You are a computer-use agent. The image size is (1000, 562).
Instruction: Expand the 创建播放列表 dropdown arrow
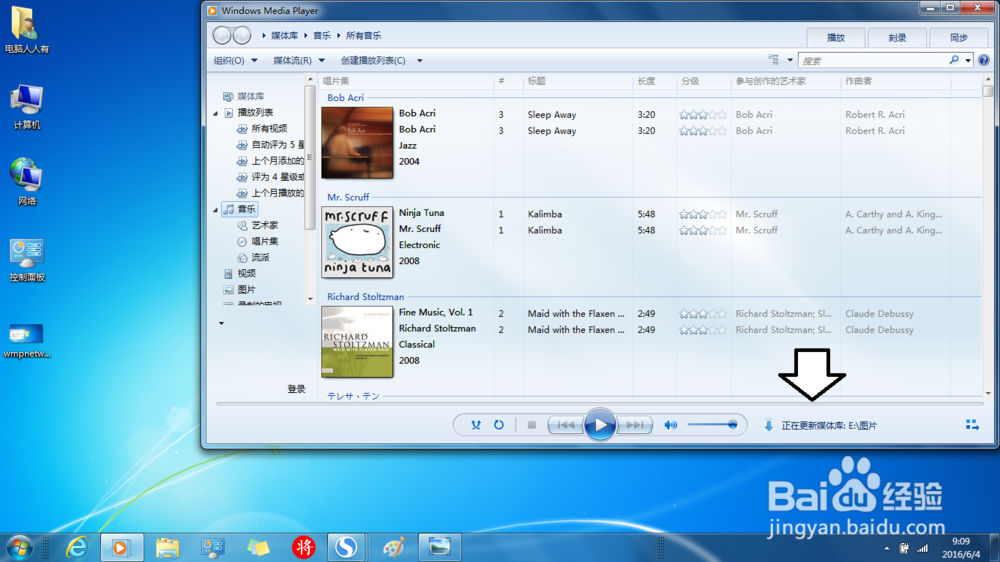coord(420,61)
